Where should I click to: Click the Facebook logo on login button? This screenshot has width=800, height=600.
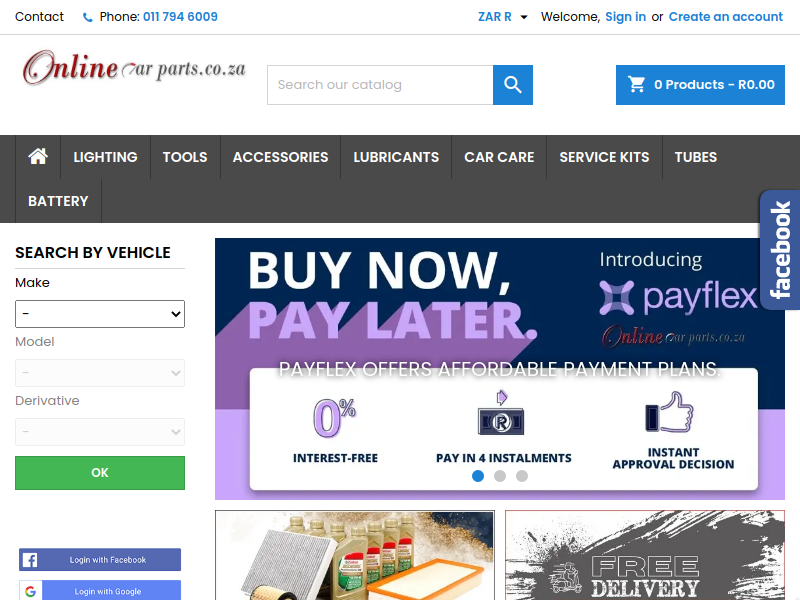coord(30,560)
